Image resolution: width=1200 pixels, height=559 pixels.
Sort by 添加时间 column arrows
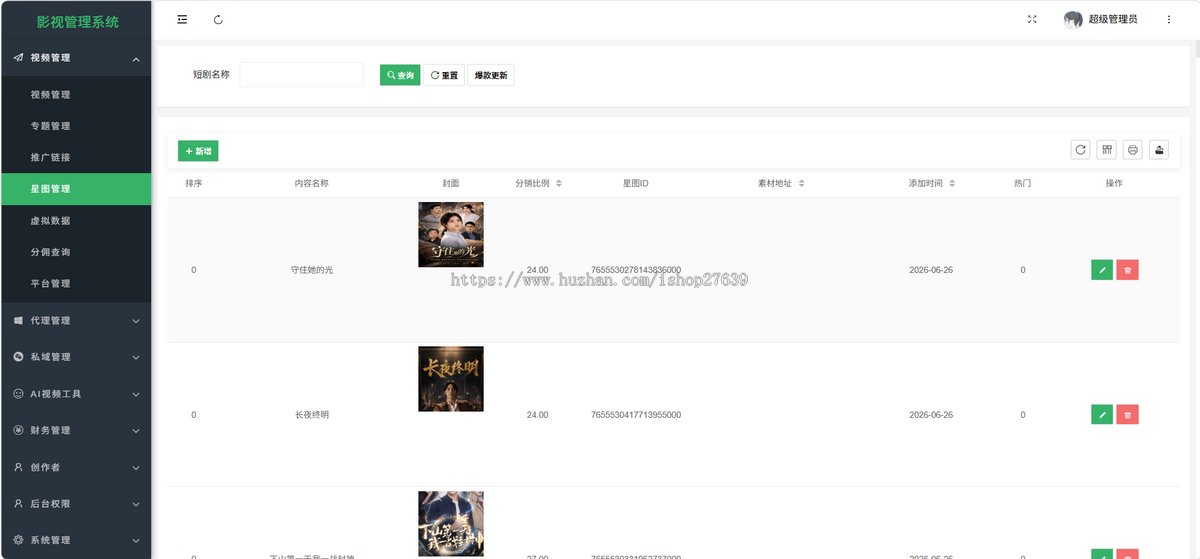[952, 184]
